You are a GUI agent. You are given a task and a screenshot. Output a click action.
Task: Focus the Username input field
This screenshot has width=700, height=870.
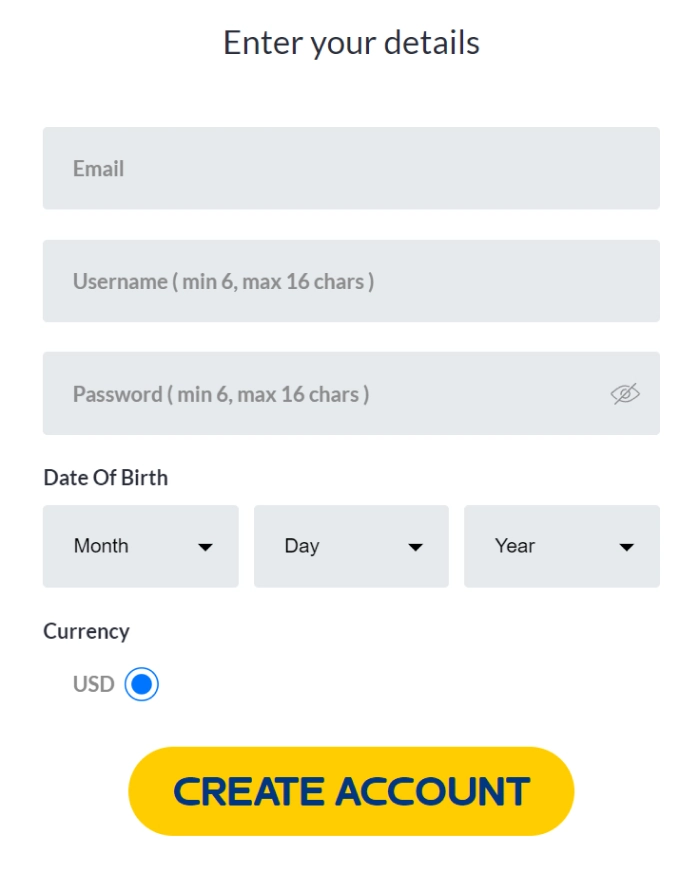pyautogui.click(x=350, y=281)
